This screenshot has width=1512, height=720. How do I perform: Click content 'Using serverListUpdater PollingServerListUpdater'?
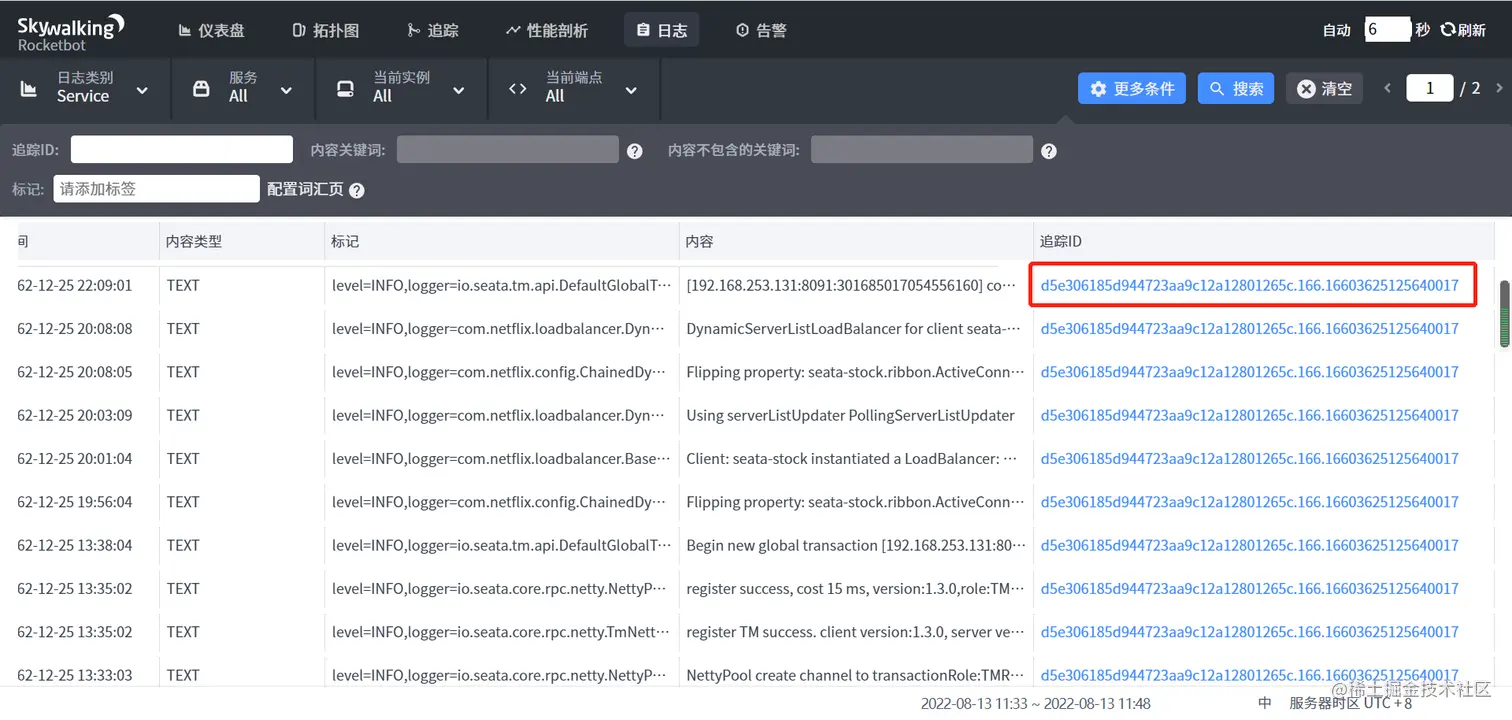850,415
